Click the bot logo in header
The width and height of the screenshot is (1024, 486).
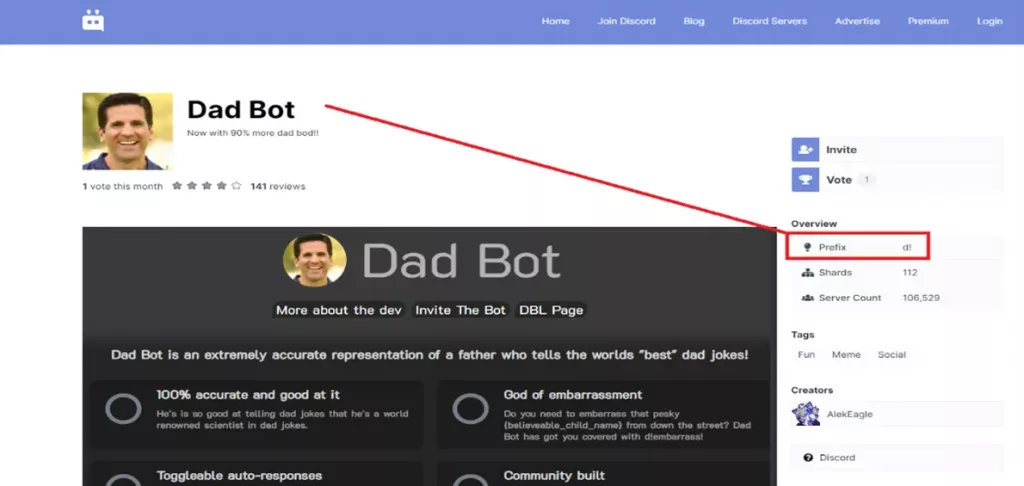pos(93,21)
